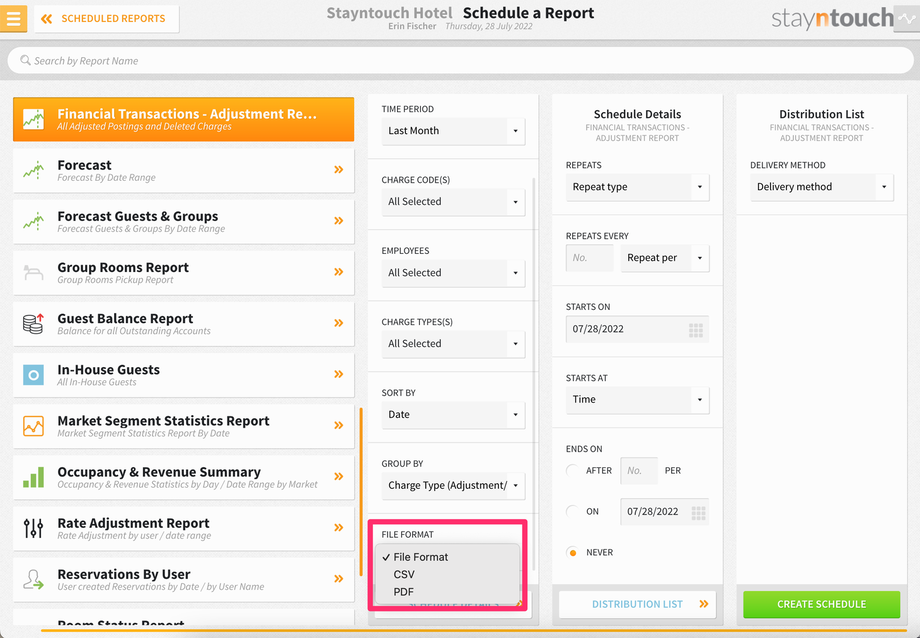920x638 pixels.
Task: Click the Forecast report graph icon
Action: click(x=33, y=170)
